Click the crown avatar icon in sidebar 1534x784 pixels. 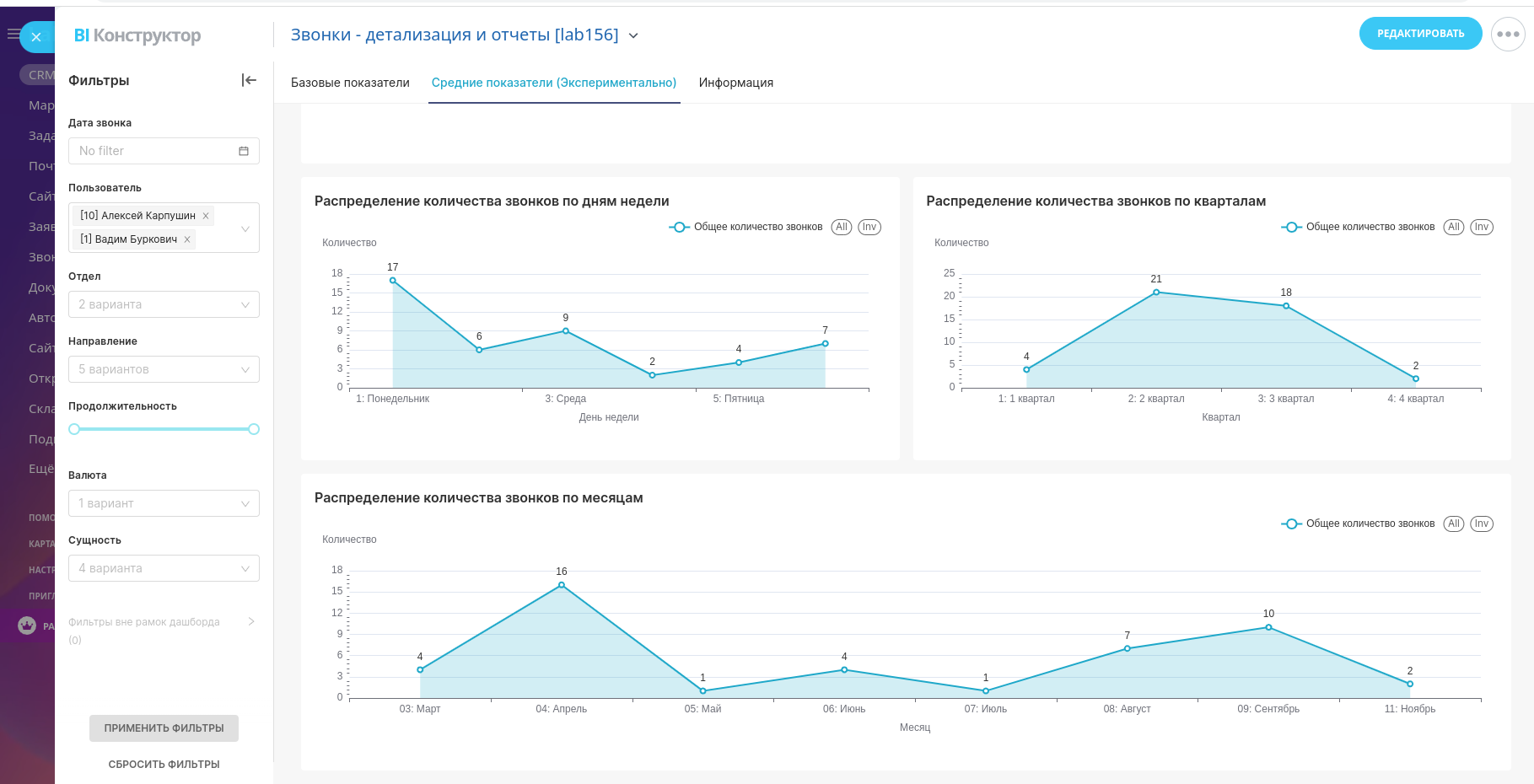pos(27,626)
